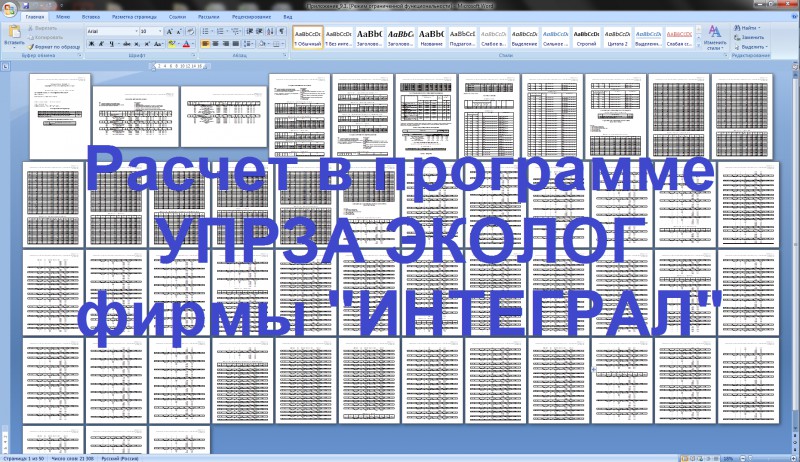Open the Абзац dialog launcher
Image resolution: width=800 pixels, height=462 pixels.
coord(285,55)
